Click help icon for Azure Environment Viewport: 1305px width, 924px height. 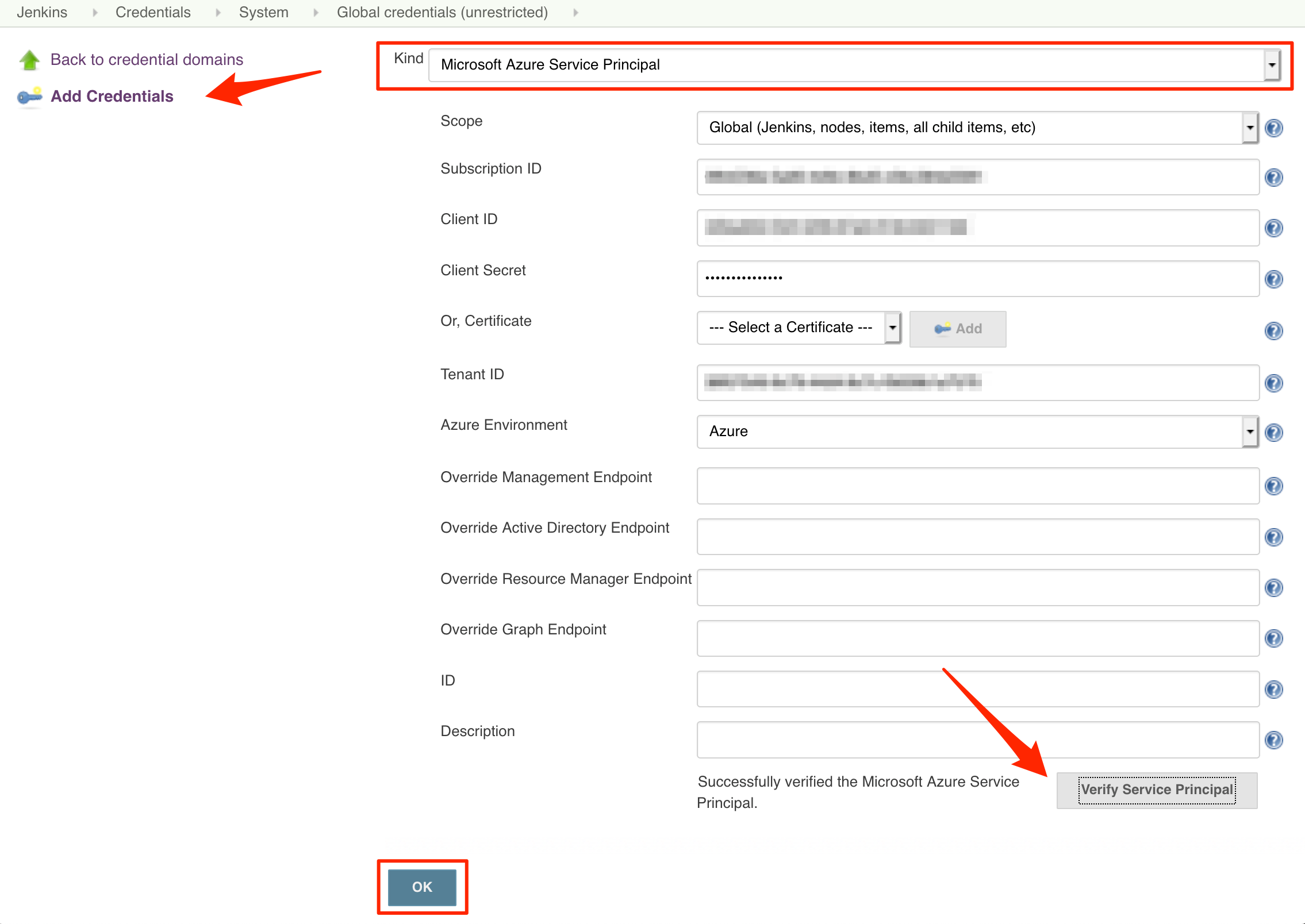click(x=1273, y=432)
